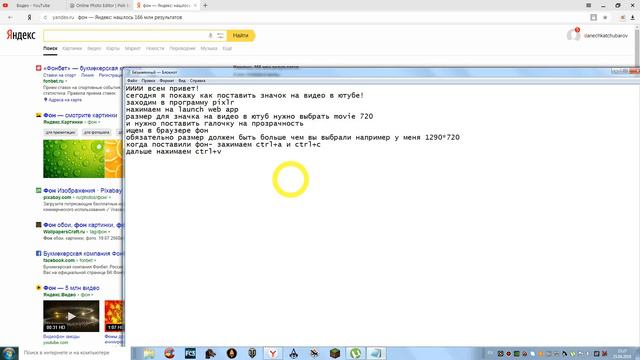Open browser downloads arrow icon
This screenshot has width=640, height=360.
click(x=633, y=18)
